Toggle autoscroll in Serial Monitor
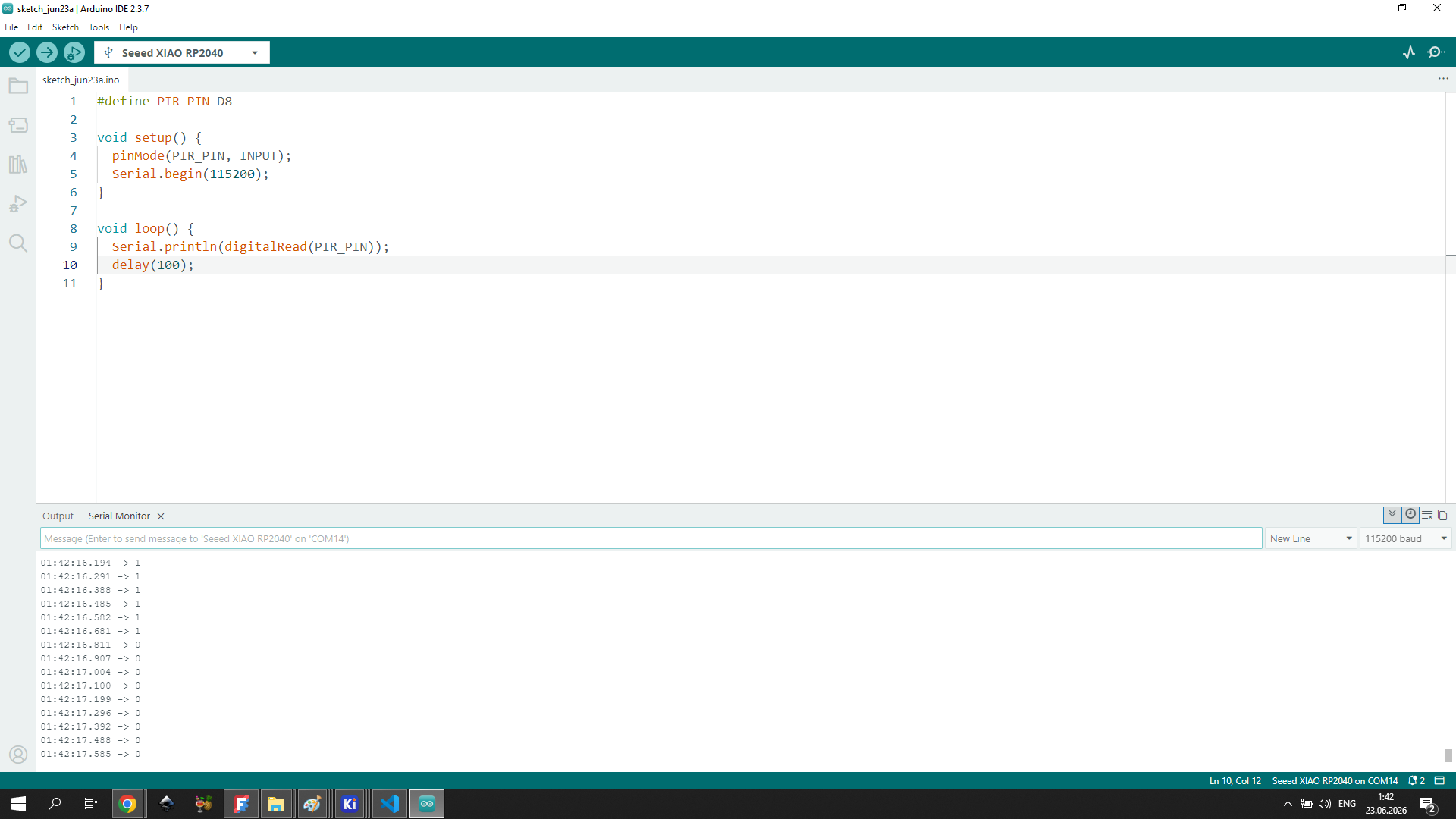The width and height of the screenshot is (1456, 819). coord(1392,515)
